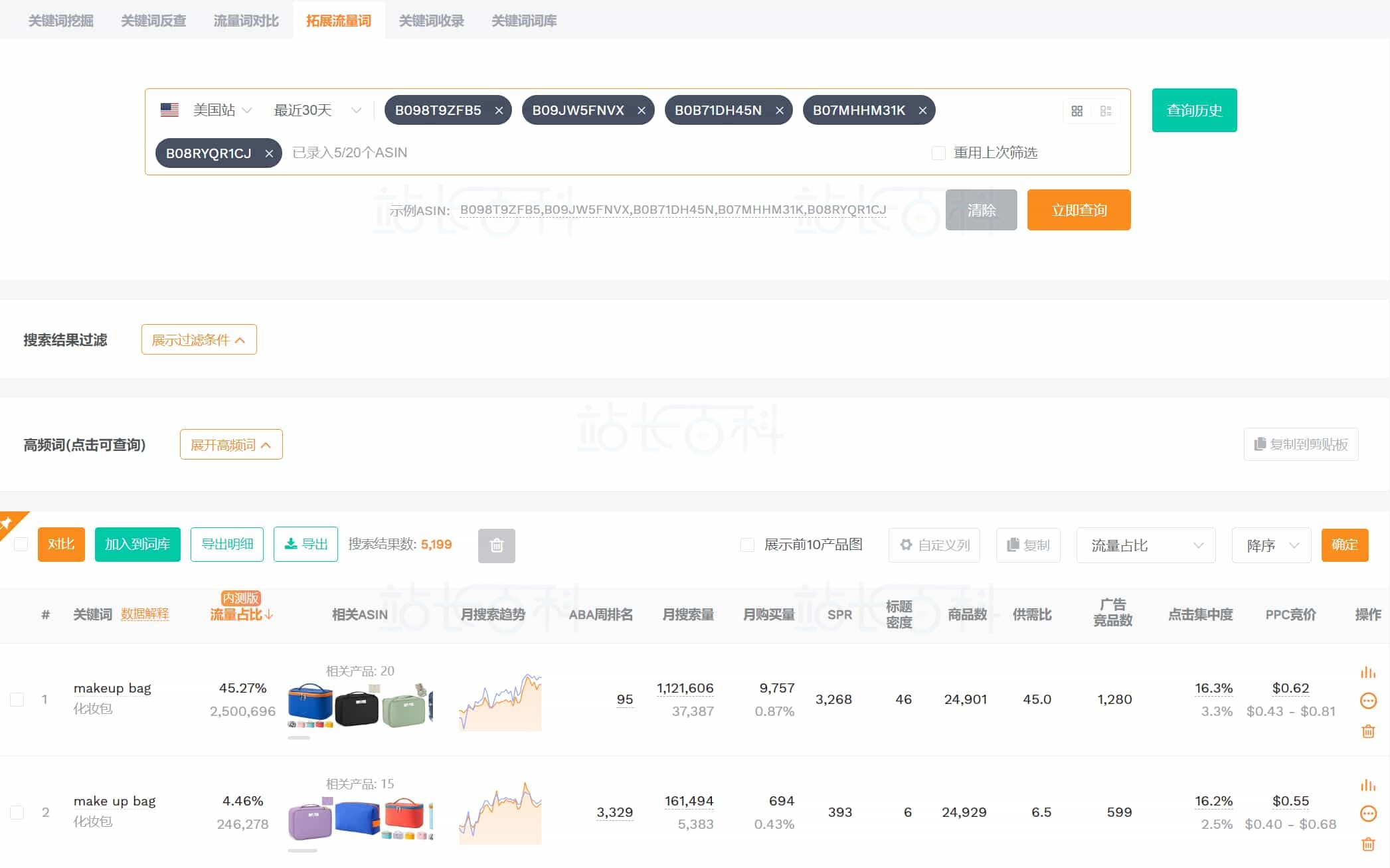This screenshot has width=1390, height=868.
Task: Click the batch delete trash icon
Action: coord(496,545)
